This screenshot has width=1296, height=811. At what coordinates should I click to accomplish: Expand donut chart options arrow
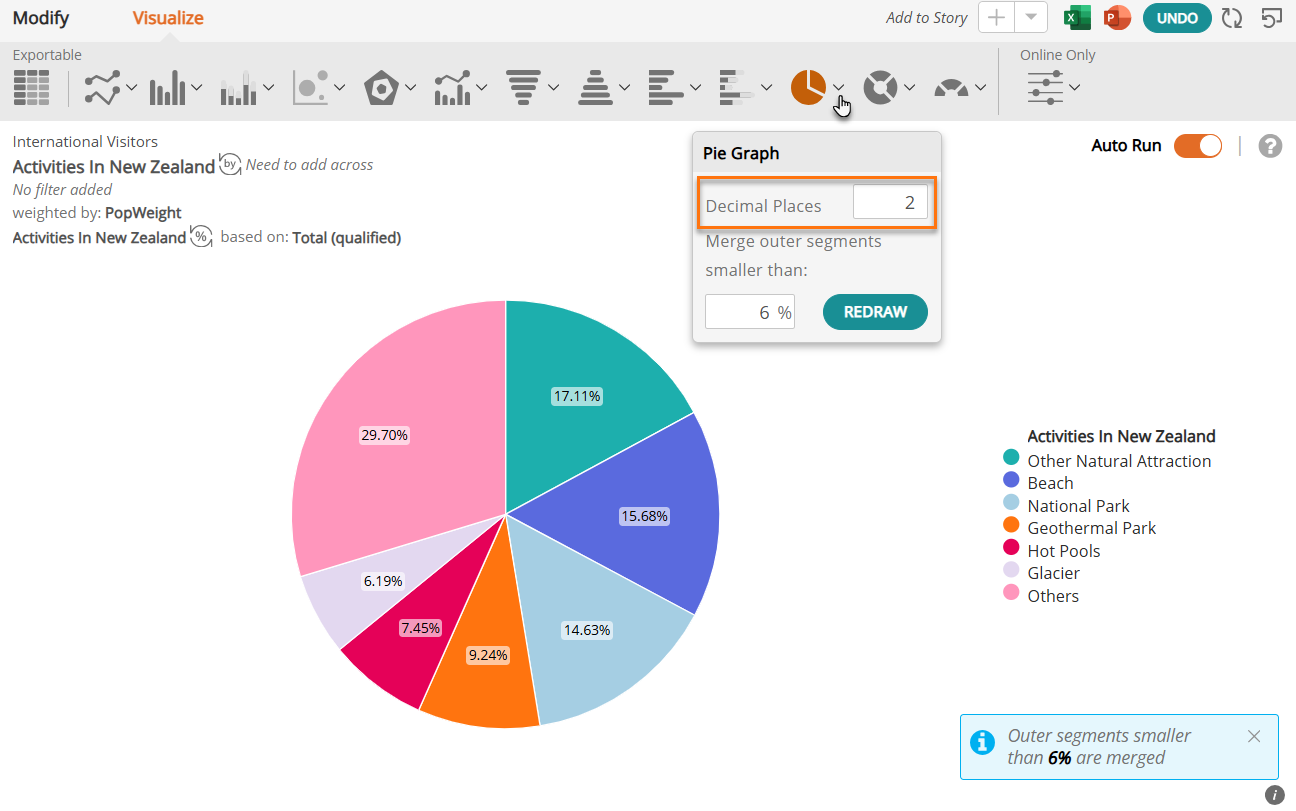pos(909,88)
